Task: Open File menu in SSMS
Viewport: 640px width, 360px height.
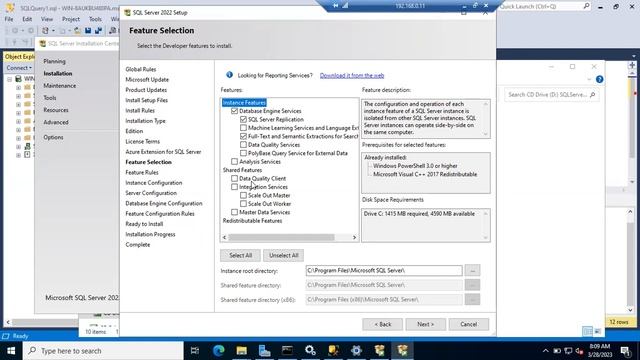Action: click(x=9, y=19)
